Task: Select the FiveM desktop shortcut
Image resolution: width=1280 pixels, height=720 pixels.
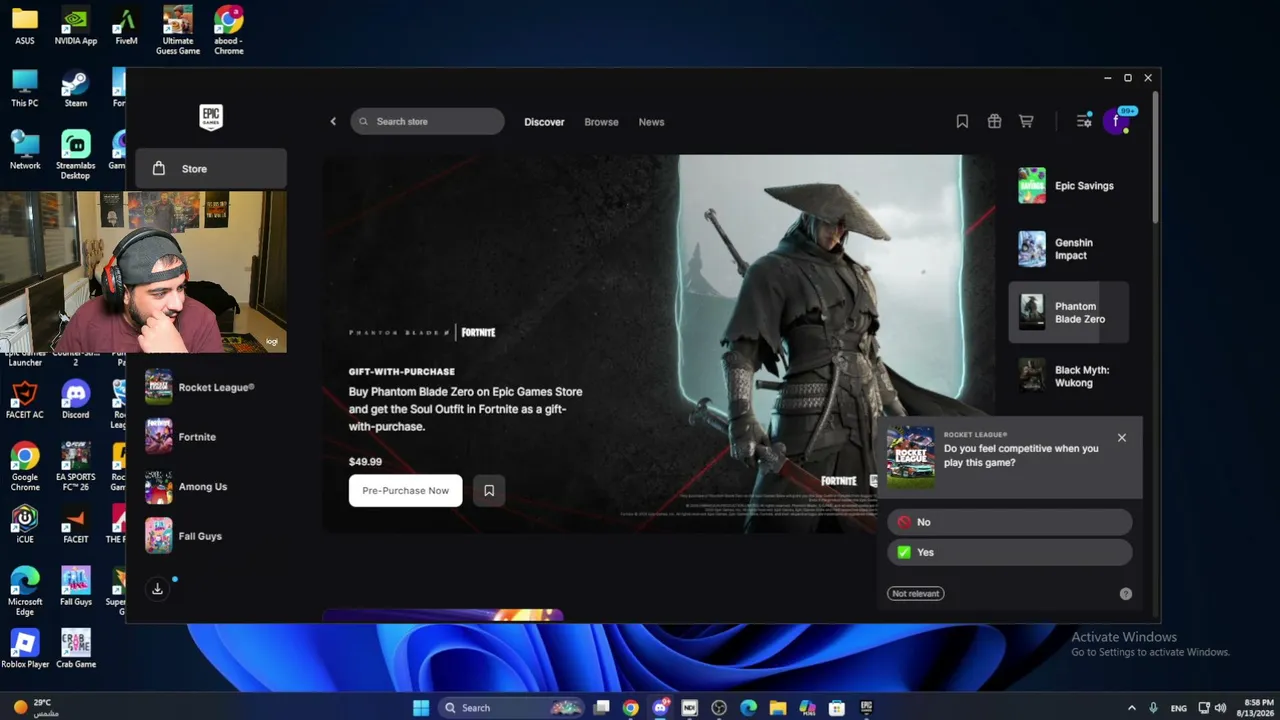Action: click(126, 26)
